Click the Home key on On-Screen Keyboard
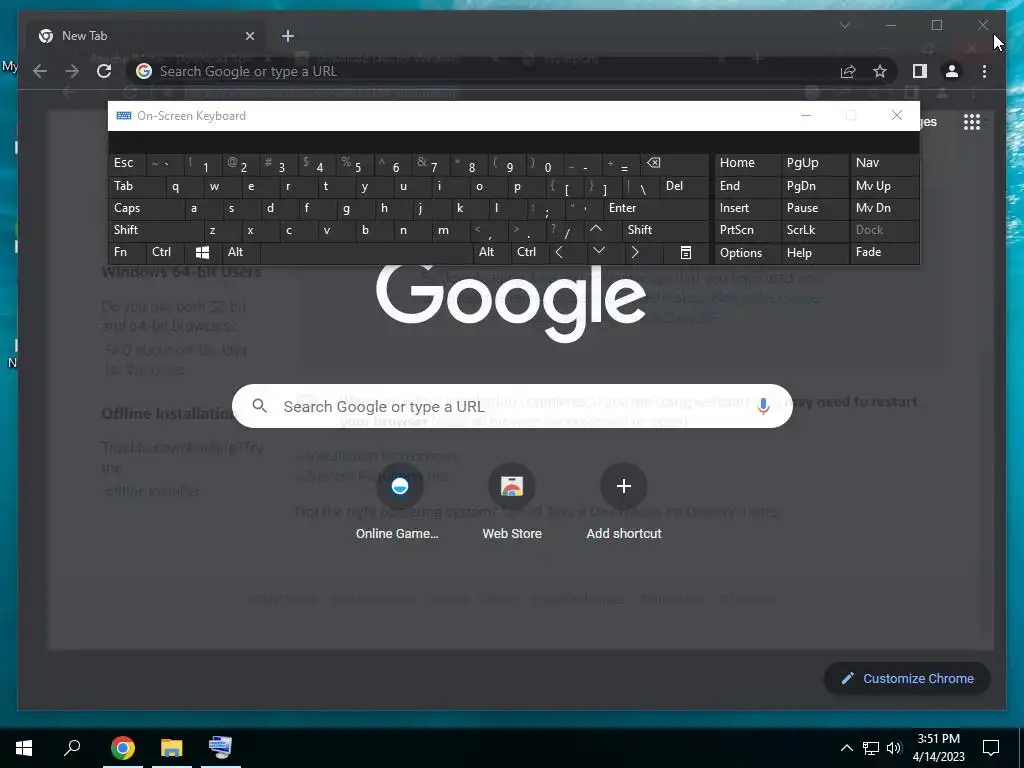The height and width of the screenshot is (768, 1024). 748,163
